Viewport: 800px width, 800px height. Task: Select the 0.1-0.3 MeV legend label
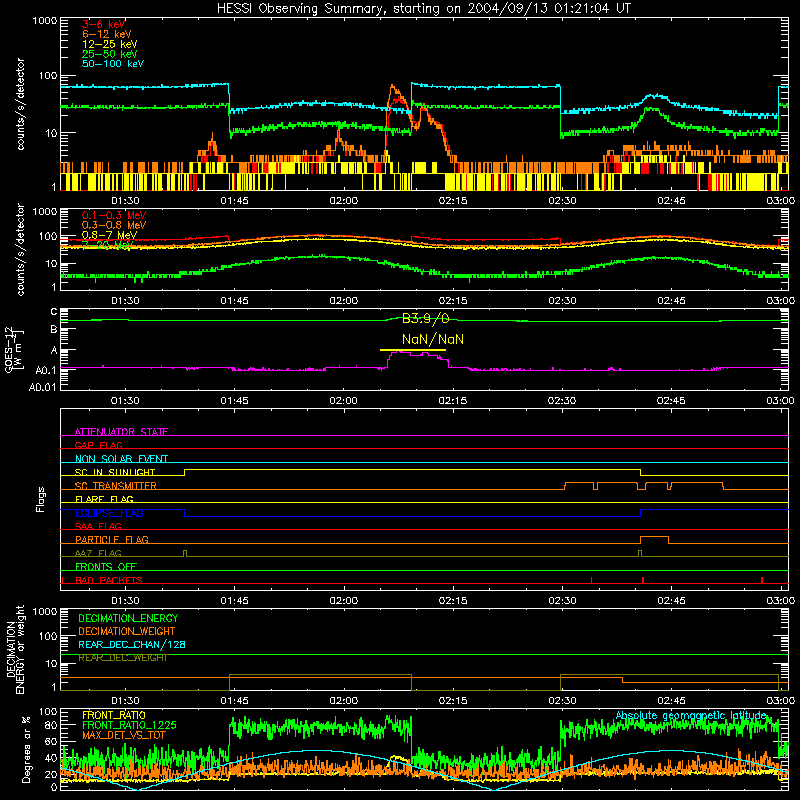tap(114, 215)
